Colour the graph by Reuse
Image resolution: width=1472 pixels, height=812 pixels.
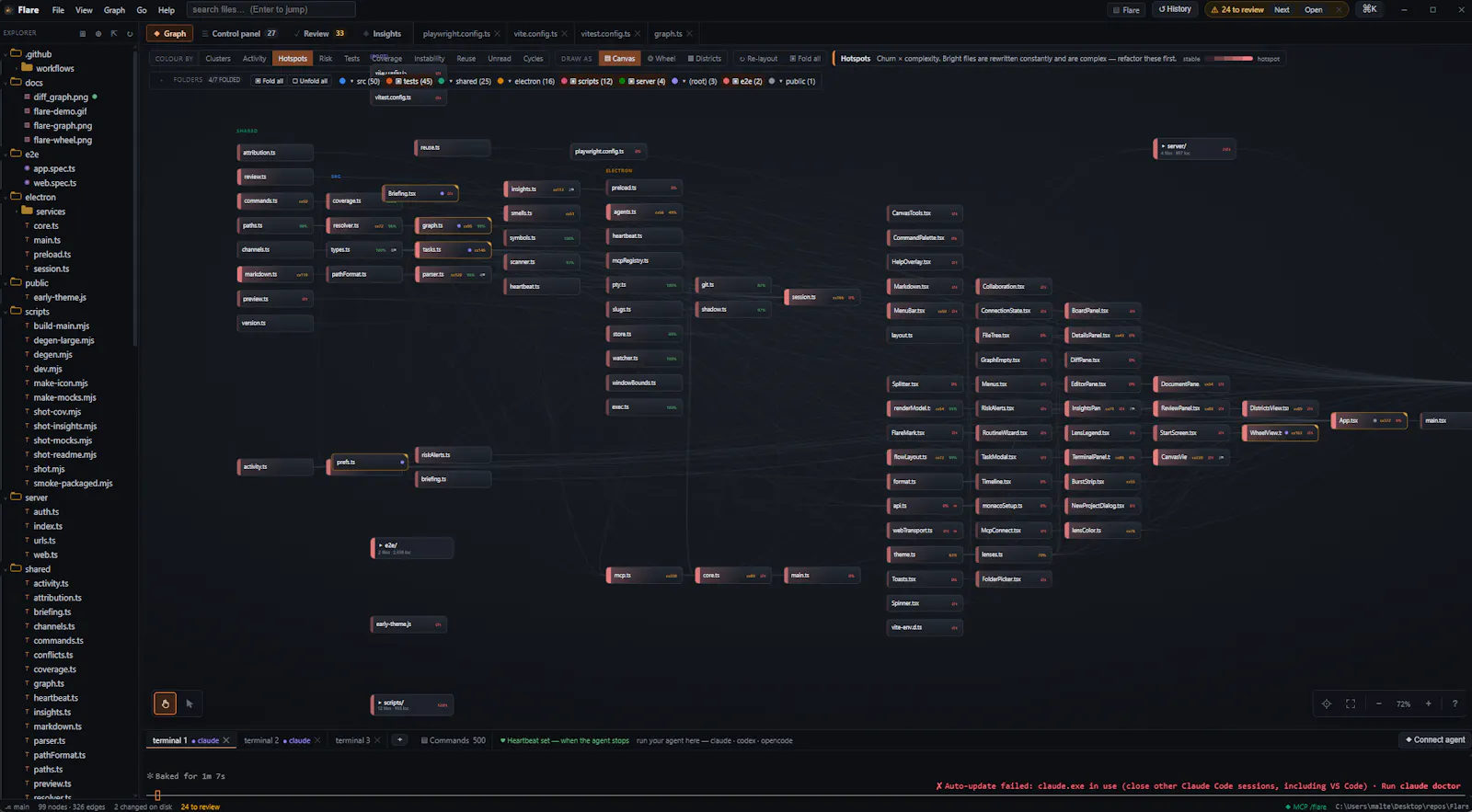[466, 58]
